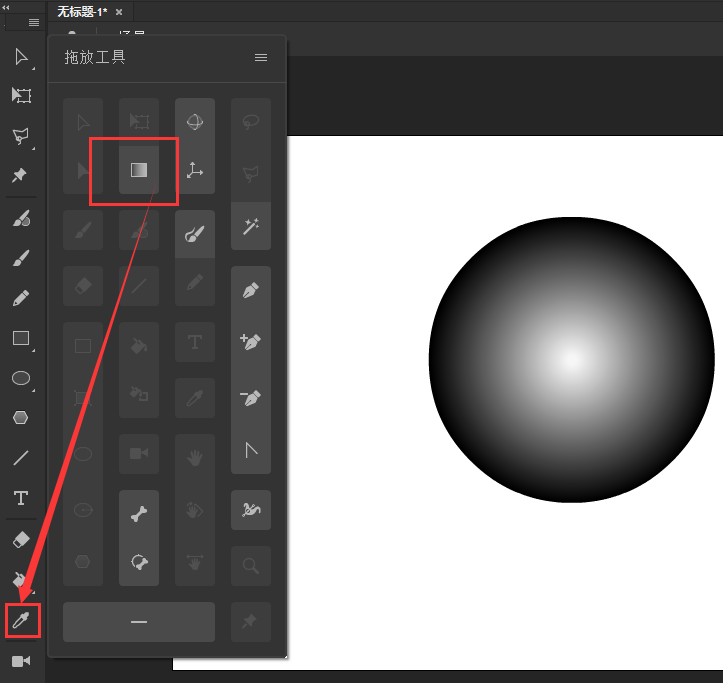Open the toolbar options menu at top left
This screenshot has height=683, width=723.
34,22
